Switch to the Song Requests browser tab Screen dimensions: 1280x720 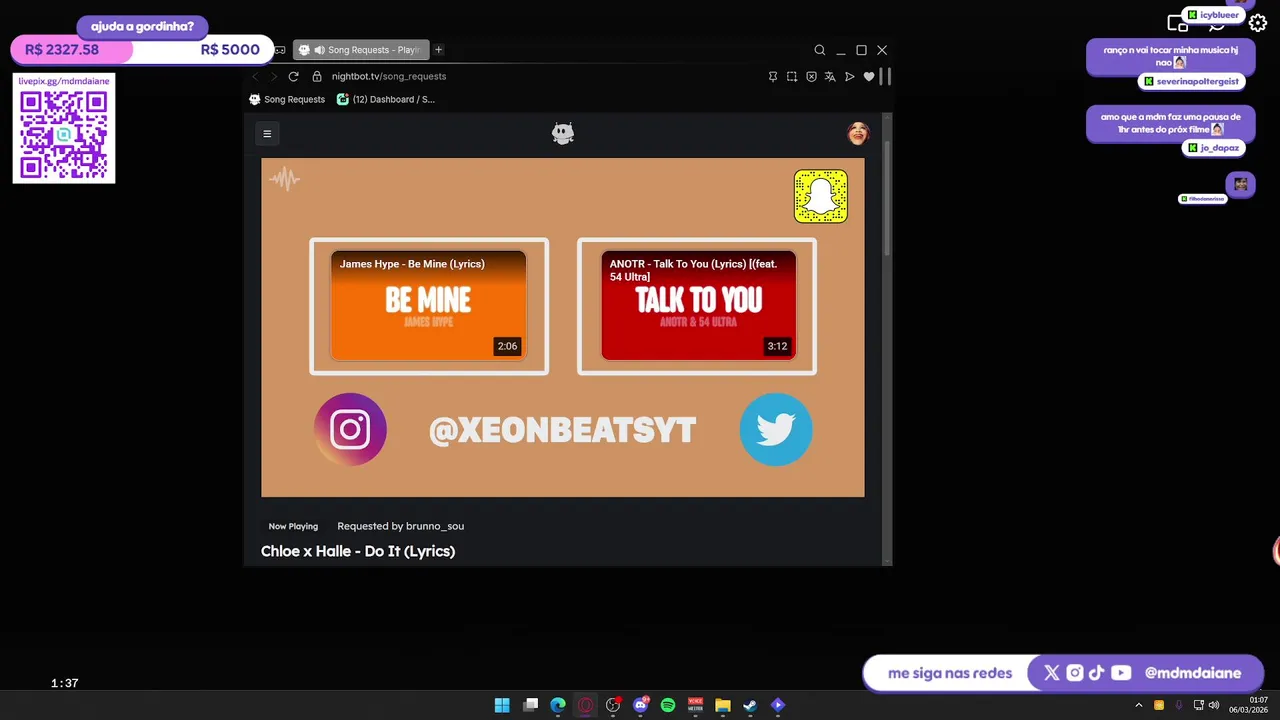[361, 50]
